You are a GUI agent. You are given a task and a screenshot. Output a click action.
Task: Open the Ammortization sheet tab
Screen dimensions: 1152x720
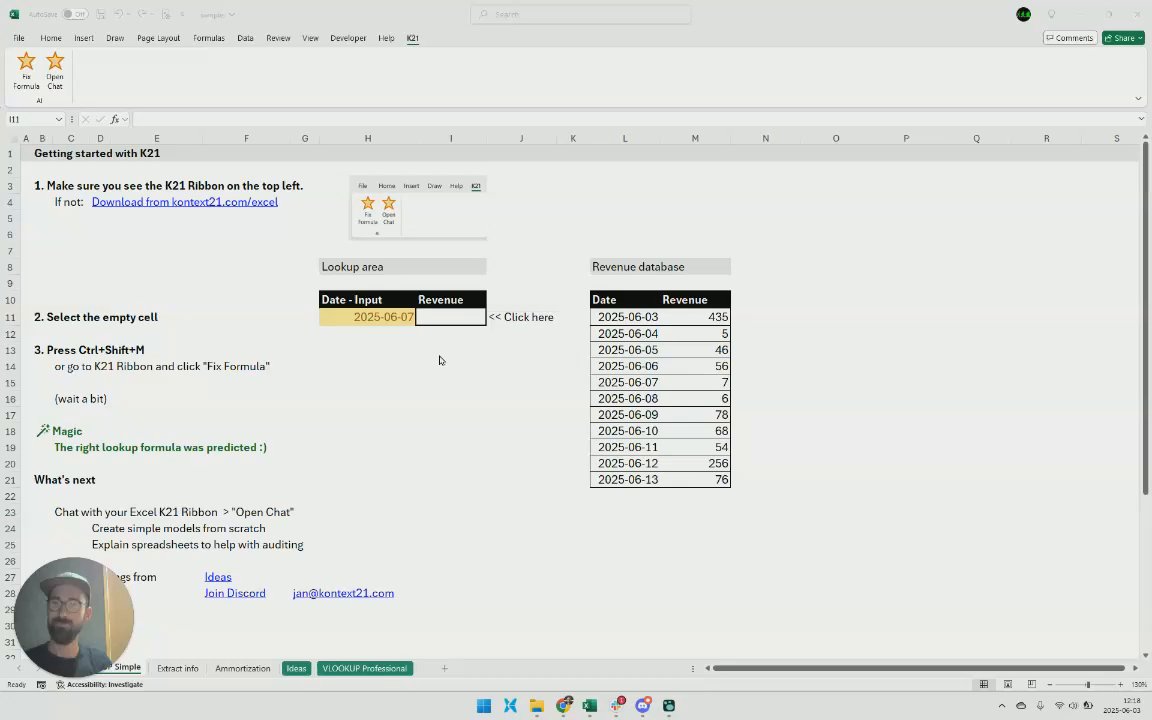(x=243, y=669)
